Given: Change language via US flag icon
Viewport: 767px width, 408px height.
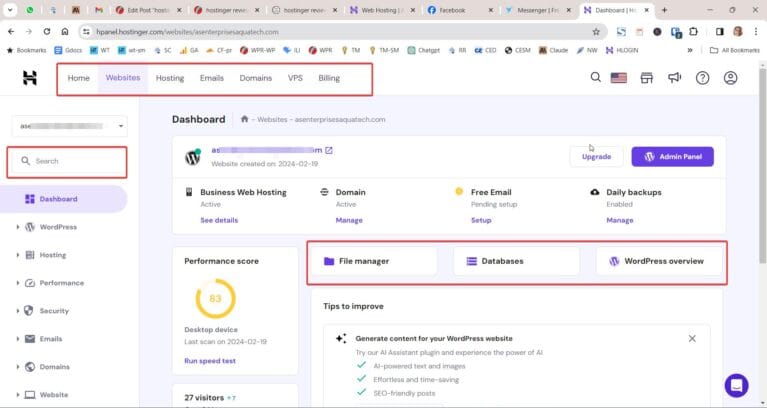Looking at the screenshot, I should click(618, 78).
